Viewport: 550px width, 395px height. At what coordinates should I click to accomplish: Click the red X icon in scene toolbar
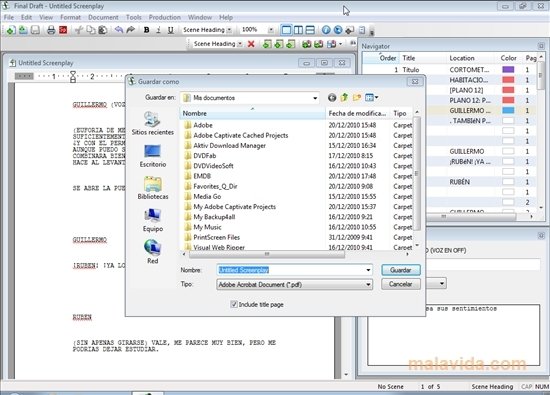pos(251,44)
